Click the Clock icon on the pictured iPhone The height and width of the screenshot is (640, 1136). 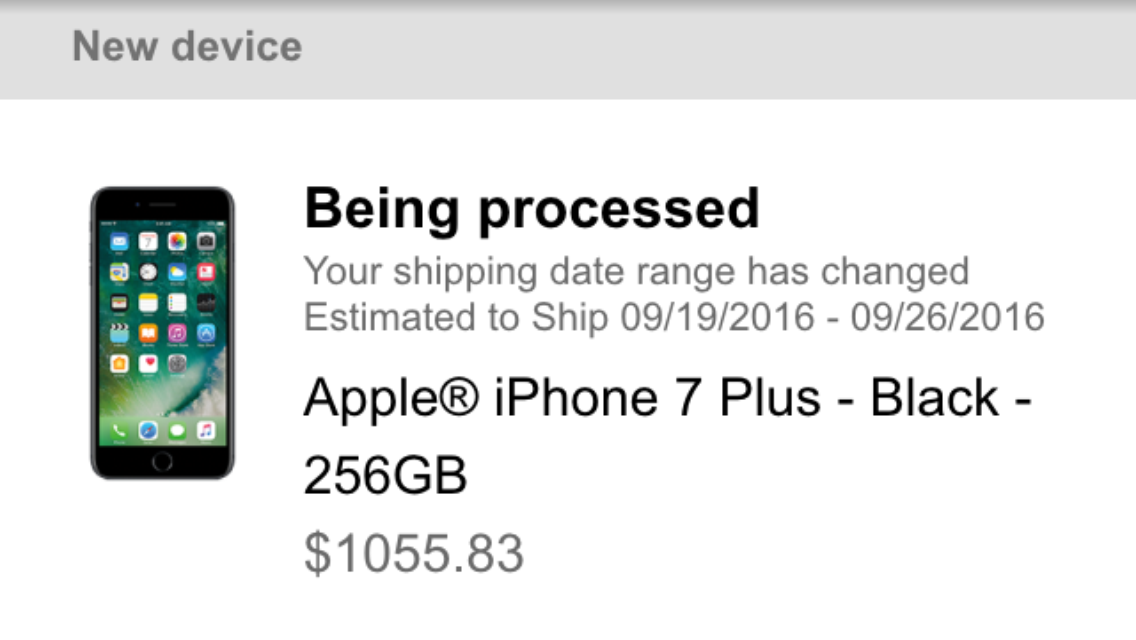point(148,272)
